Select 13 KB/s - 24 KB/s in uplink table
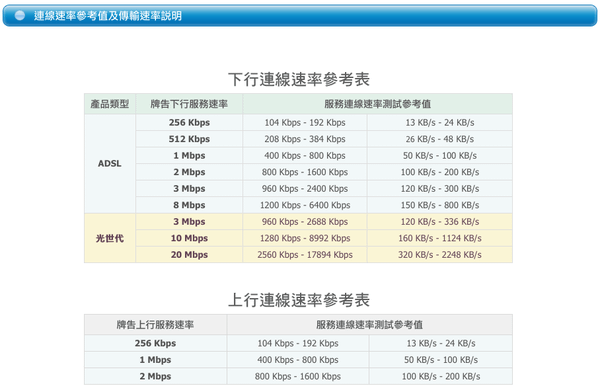The width and height of the screenshot is (600, 388). tap(441, 343)
